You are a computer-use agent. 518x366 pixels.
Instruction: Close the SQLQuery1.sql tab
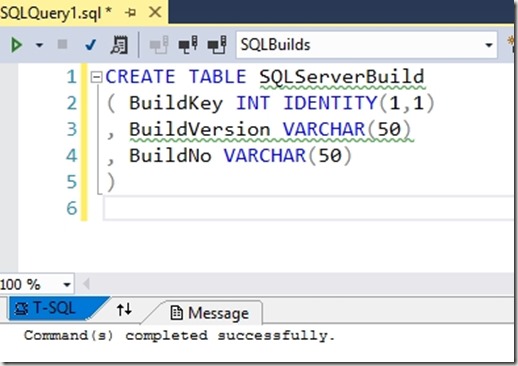coord(155,13)
